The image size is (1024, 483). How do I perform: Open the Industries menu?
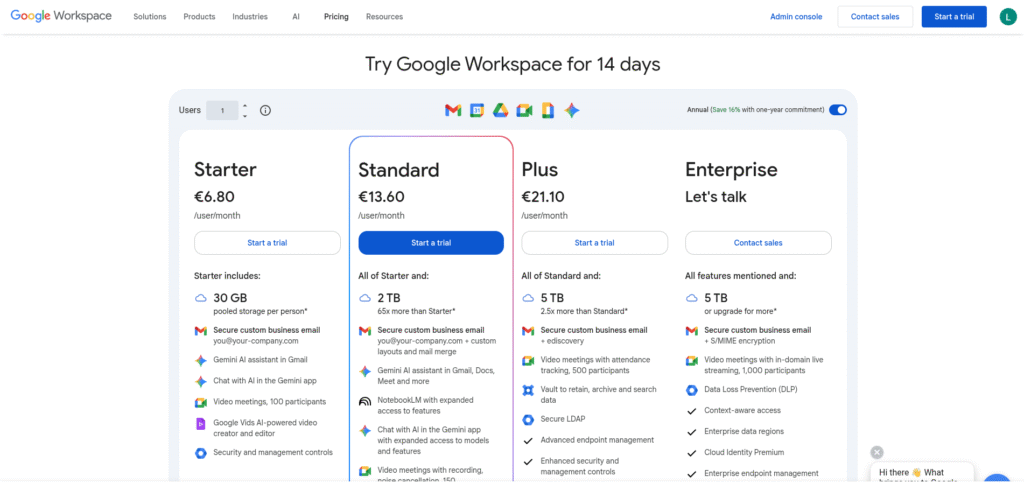250,17
